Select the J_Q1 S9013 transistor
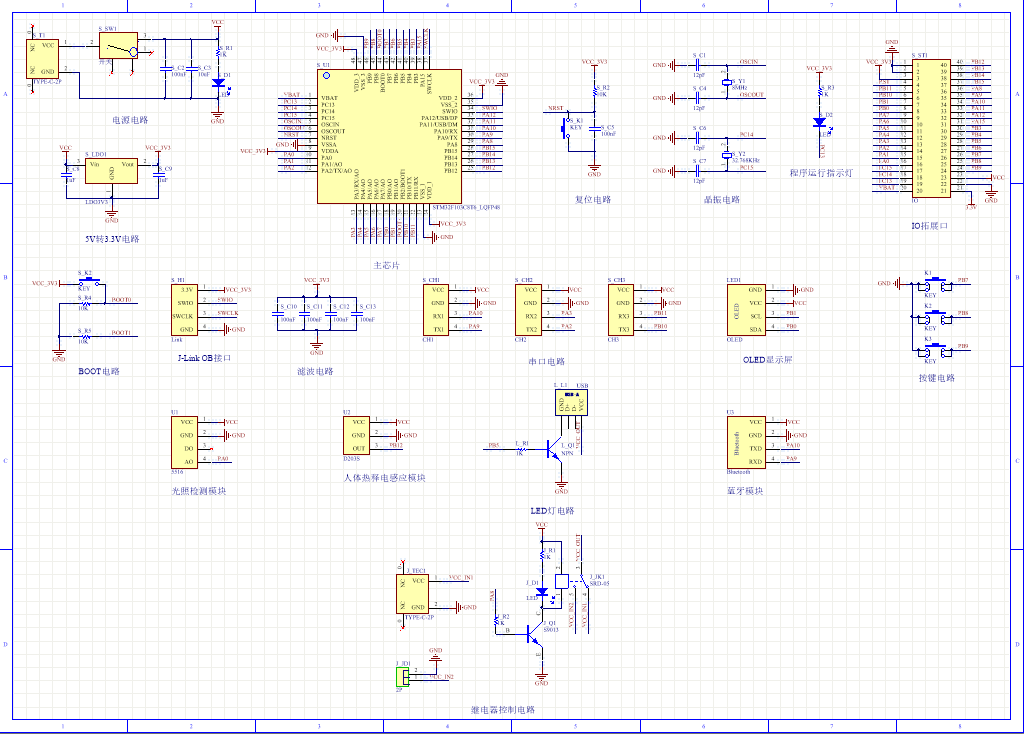 (x=535, y=633)
